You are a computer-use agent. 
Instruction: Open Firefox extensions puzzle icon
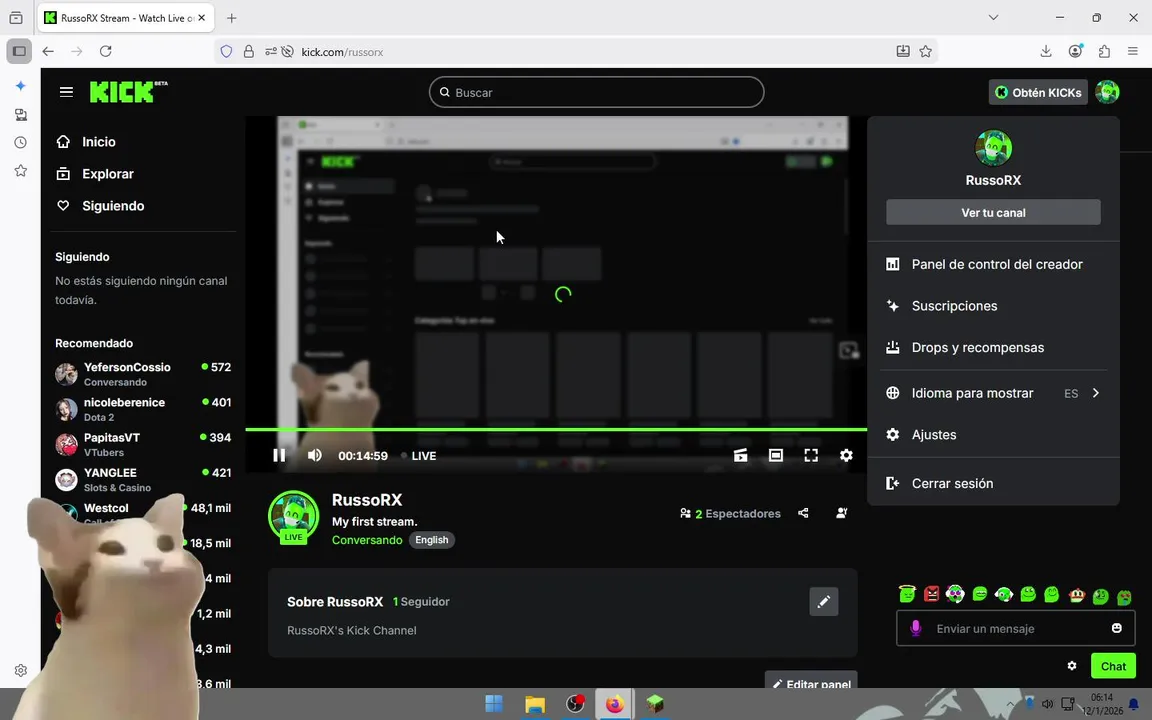click(x=1104, y=51)
